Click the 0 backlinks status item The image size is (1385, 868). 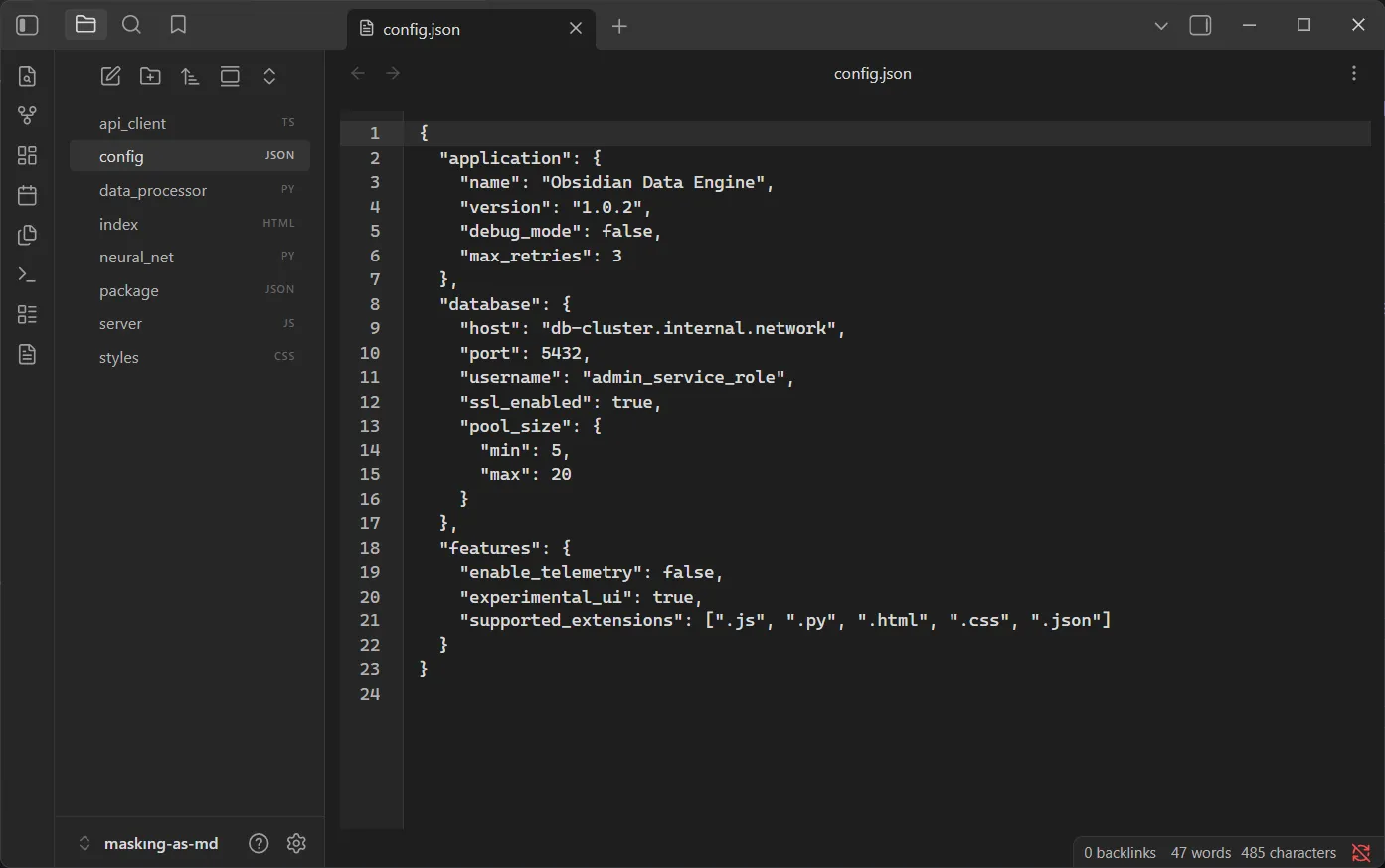point(1120,853)
